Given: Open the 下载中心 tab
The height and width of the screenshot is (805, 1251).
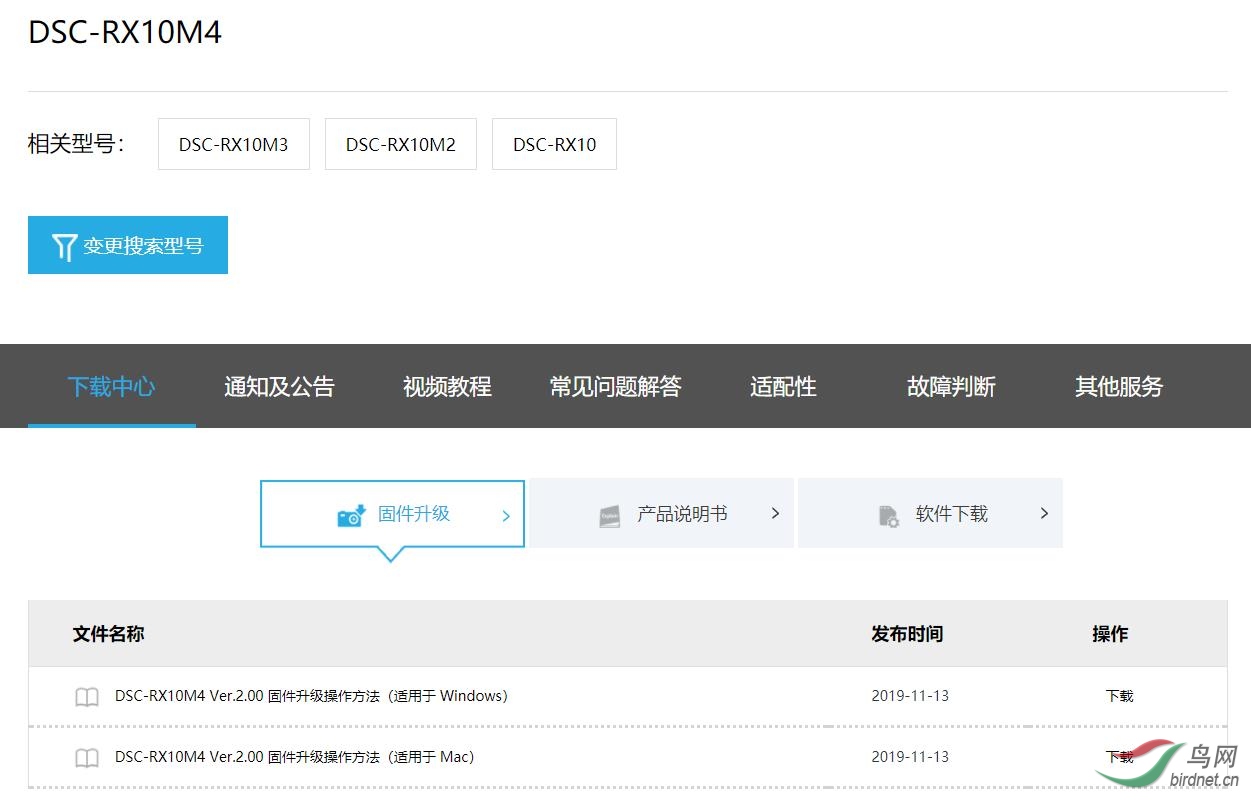Looking at the screenshot, I should 112,386.
